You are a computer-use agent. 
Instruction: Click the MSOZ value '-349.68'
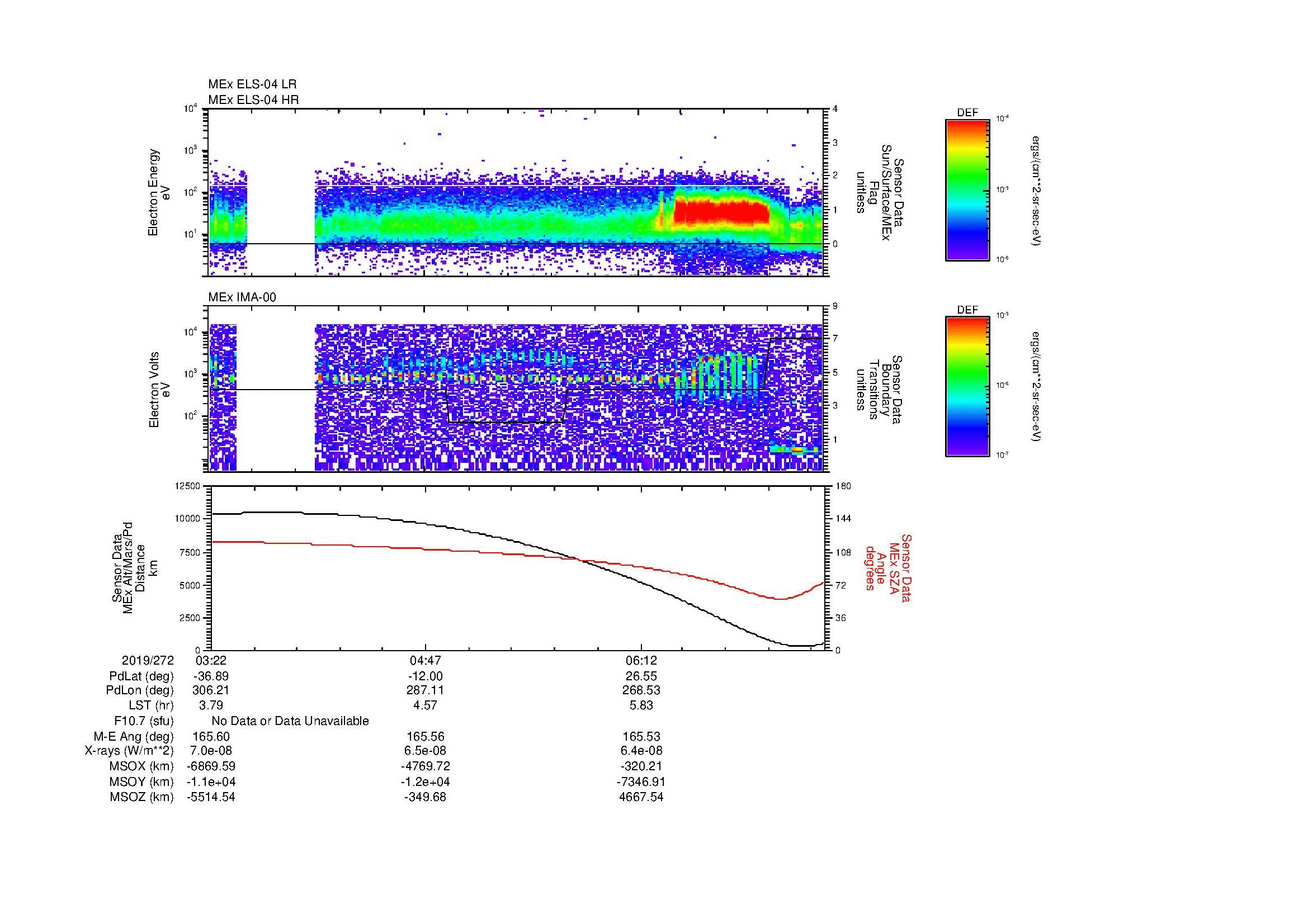(425, 797)
